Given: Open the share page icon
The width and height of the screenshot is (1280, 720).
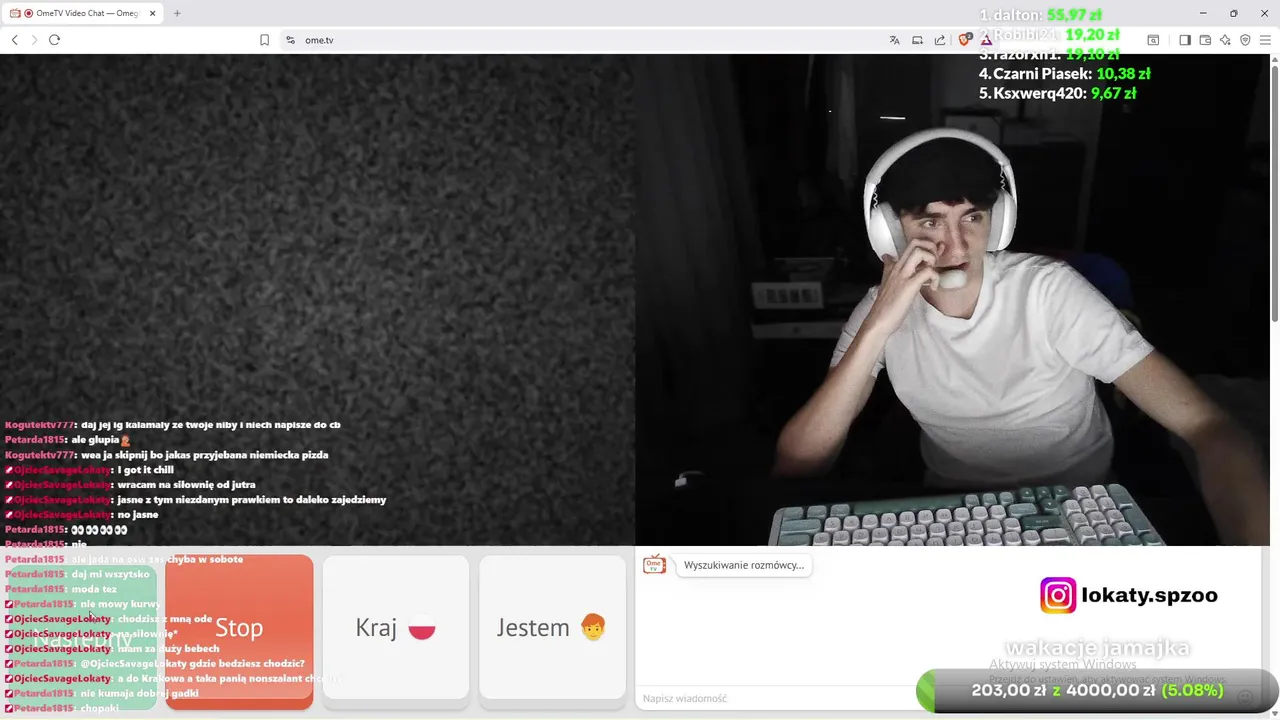Looking at the screenshot, I should point(940,40).
